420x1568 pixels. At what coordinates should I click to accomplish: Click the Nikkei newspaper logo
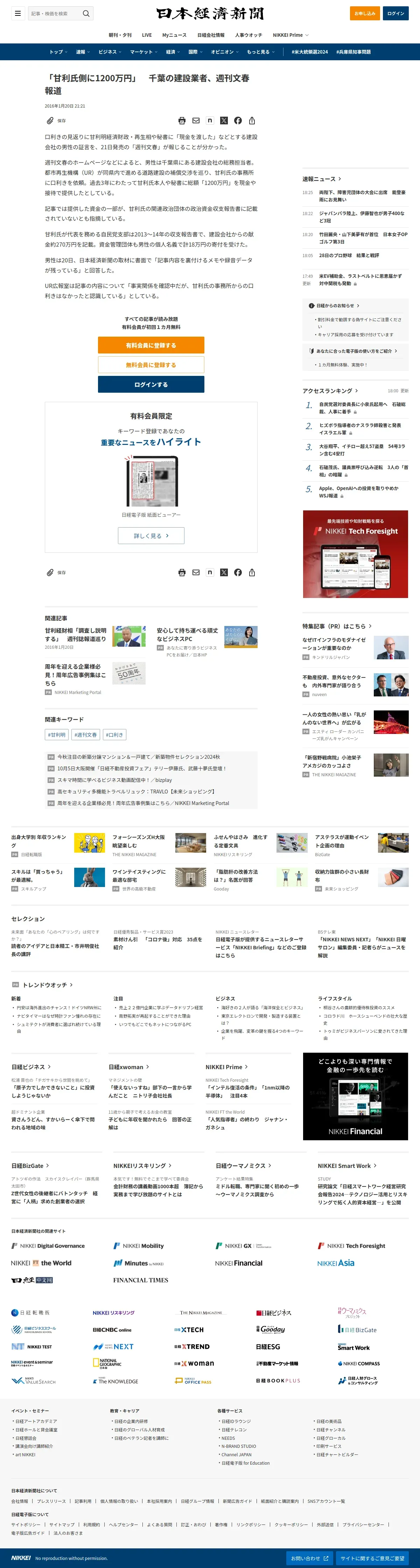click(210, 13)
